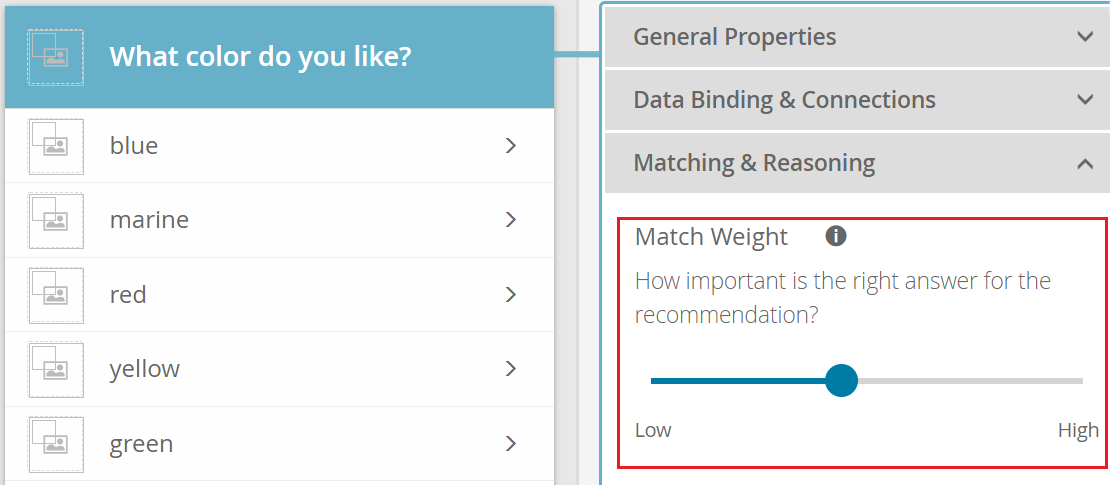This screenshot has width=1110, height=485.
Task: Click the Match Weight slider handle
Action: 842,381
